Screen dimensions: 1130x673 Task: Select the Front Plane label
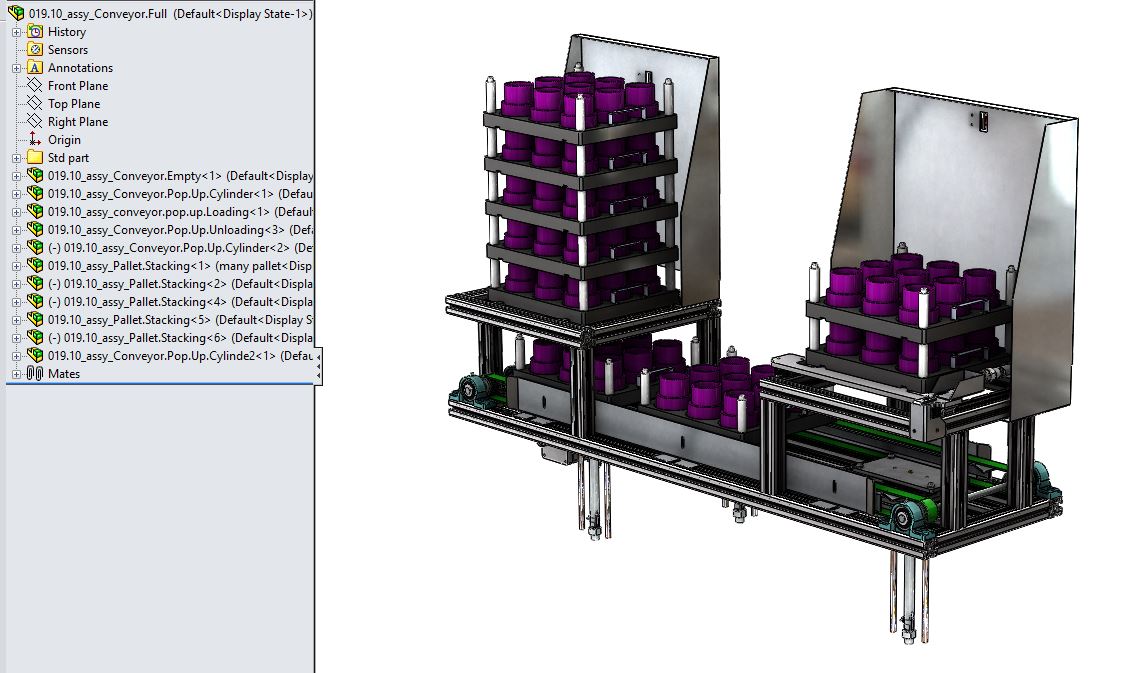(78, 86)
